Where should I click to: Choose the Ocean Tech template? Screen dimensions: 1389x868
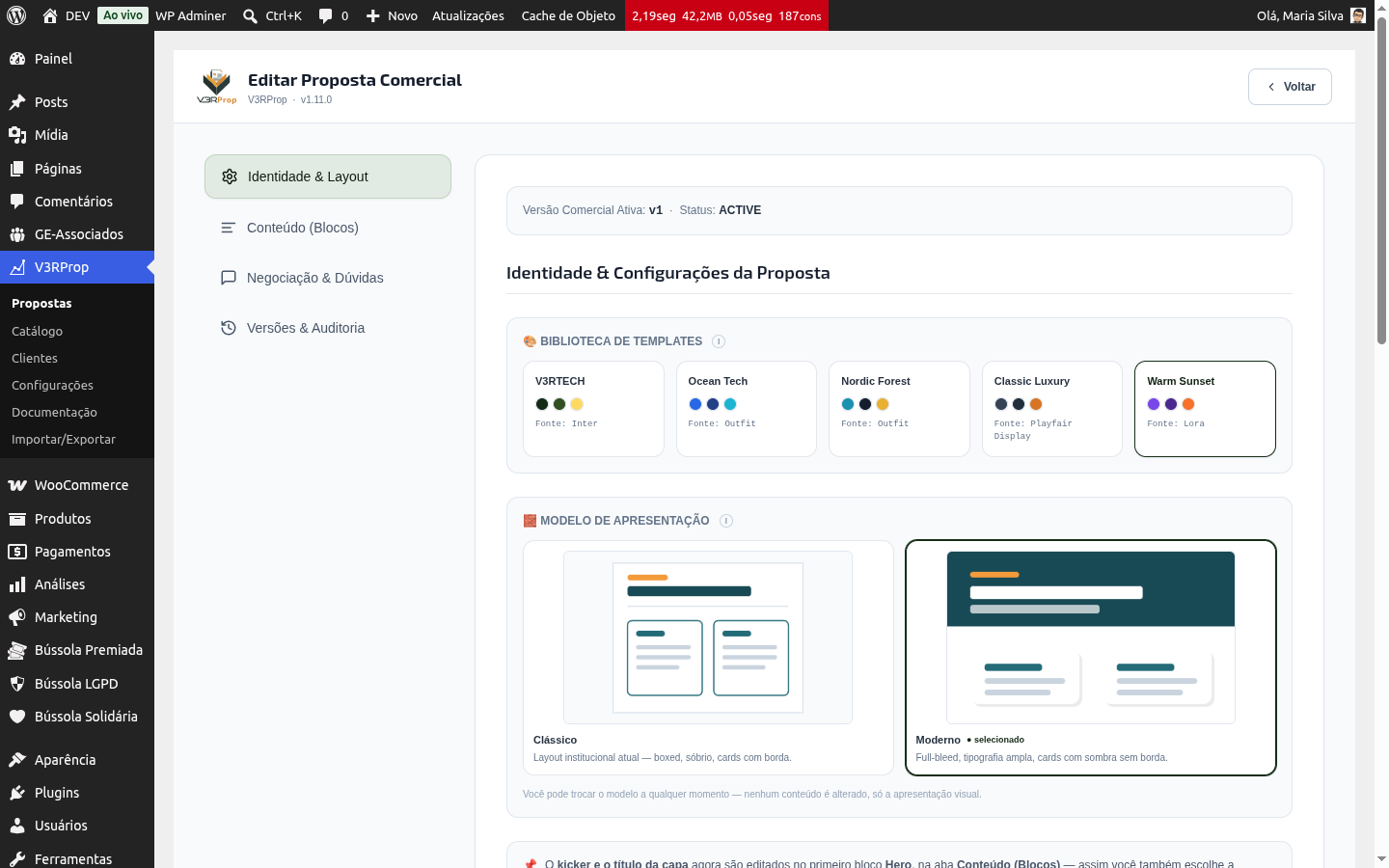[x=747, y=409]
